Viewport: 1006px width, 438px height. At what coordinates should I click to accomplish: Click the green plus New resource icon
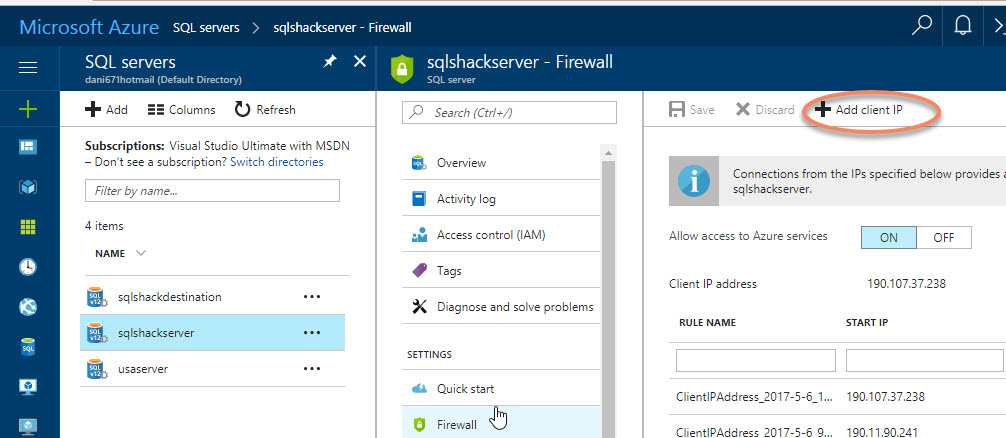tap(28, 108)
